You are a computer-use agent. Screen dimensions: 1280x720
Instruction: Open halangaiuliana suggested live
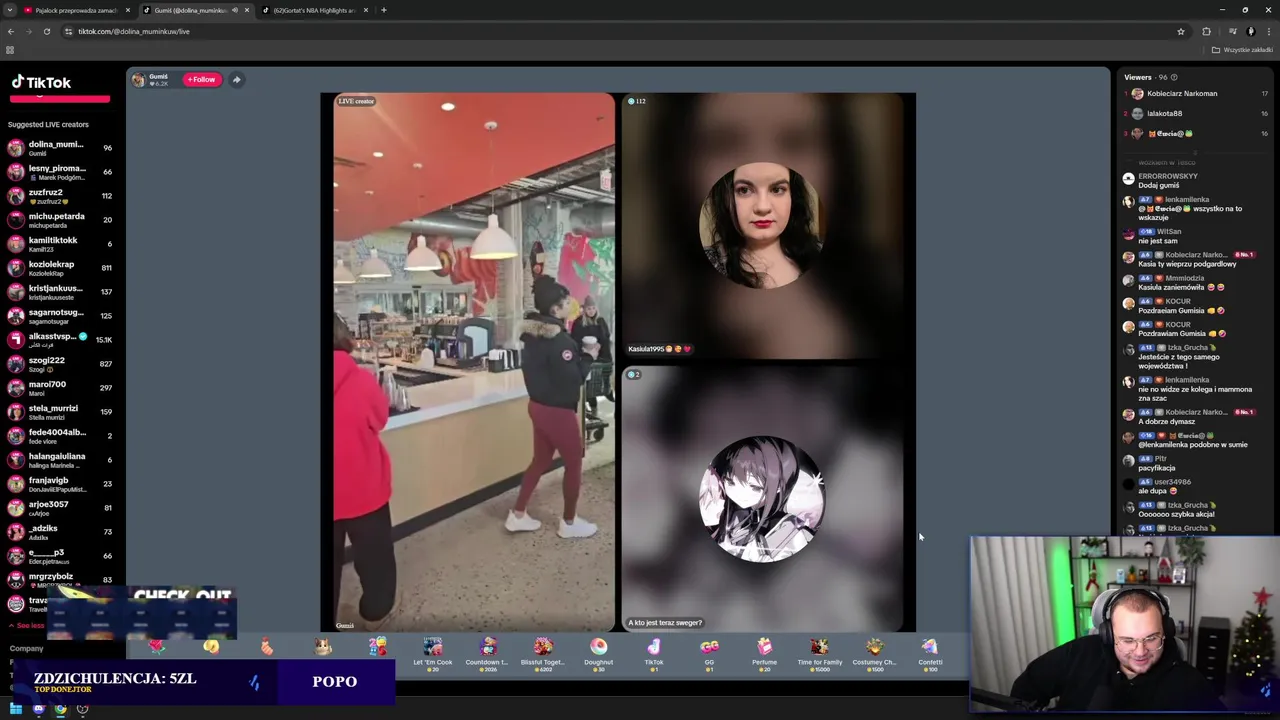[x=60, y=460]
